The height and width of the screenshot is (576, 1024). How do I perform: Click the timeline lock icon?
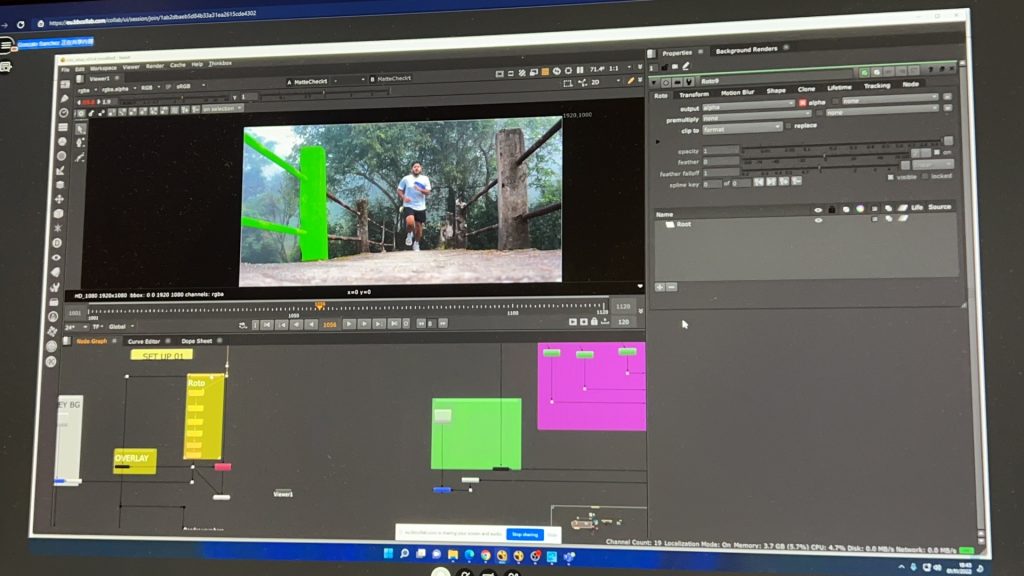[594, 321]
